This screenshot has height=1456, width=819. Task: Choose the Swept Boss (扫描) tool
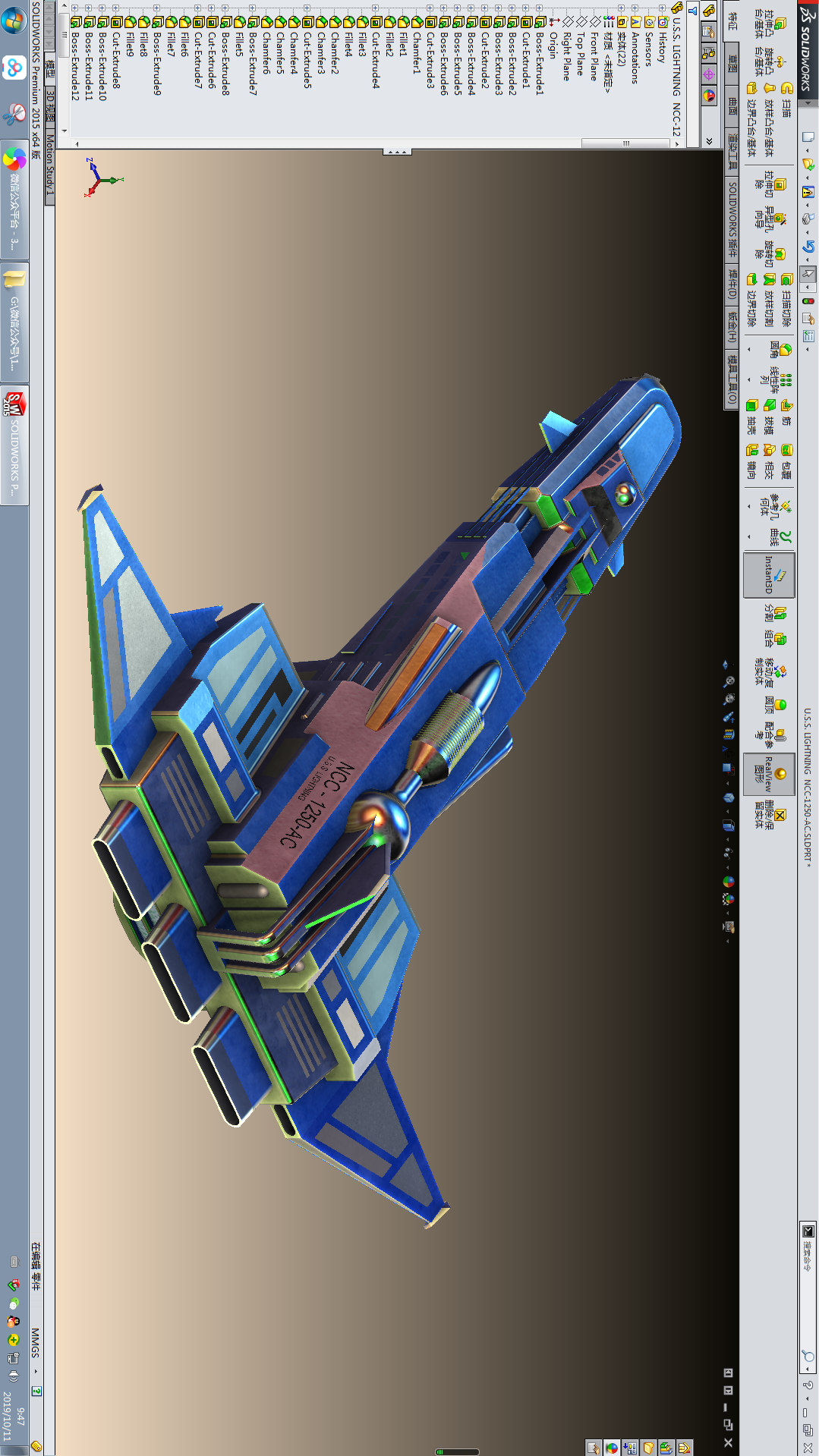[x=786, y=100]
